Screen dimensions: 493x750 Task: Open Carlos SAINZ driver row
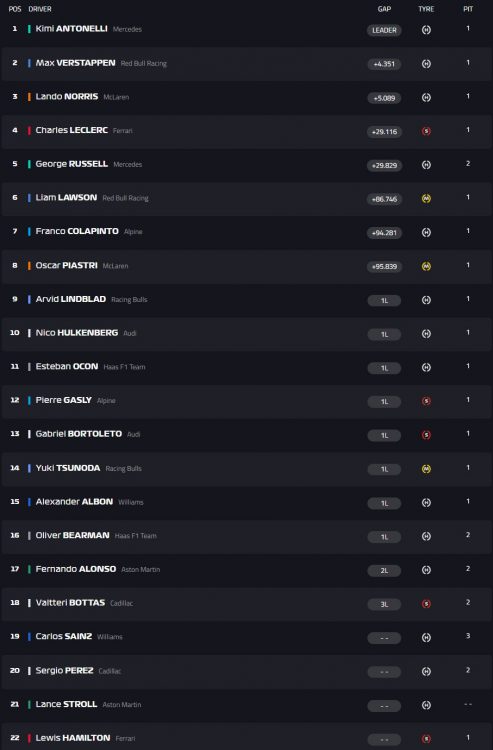[x=247, y=637]
